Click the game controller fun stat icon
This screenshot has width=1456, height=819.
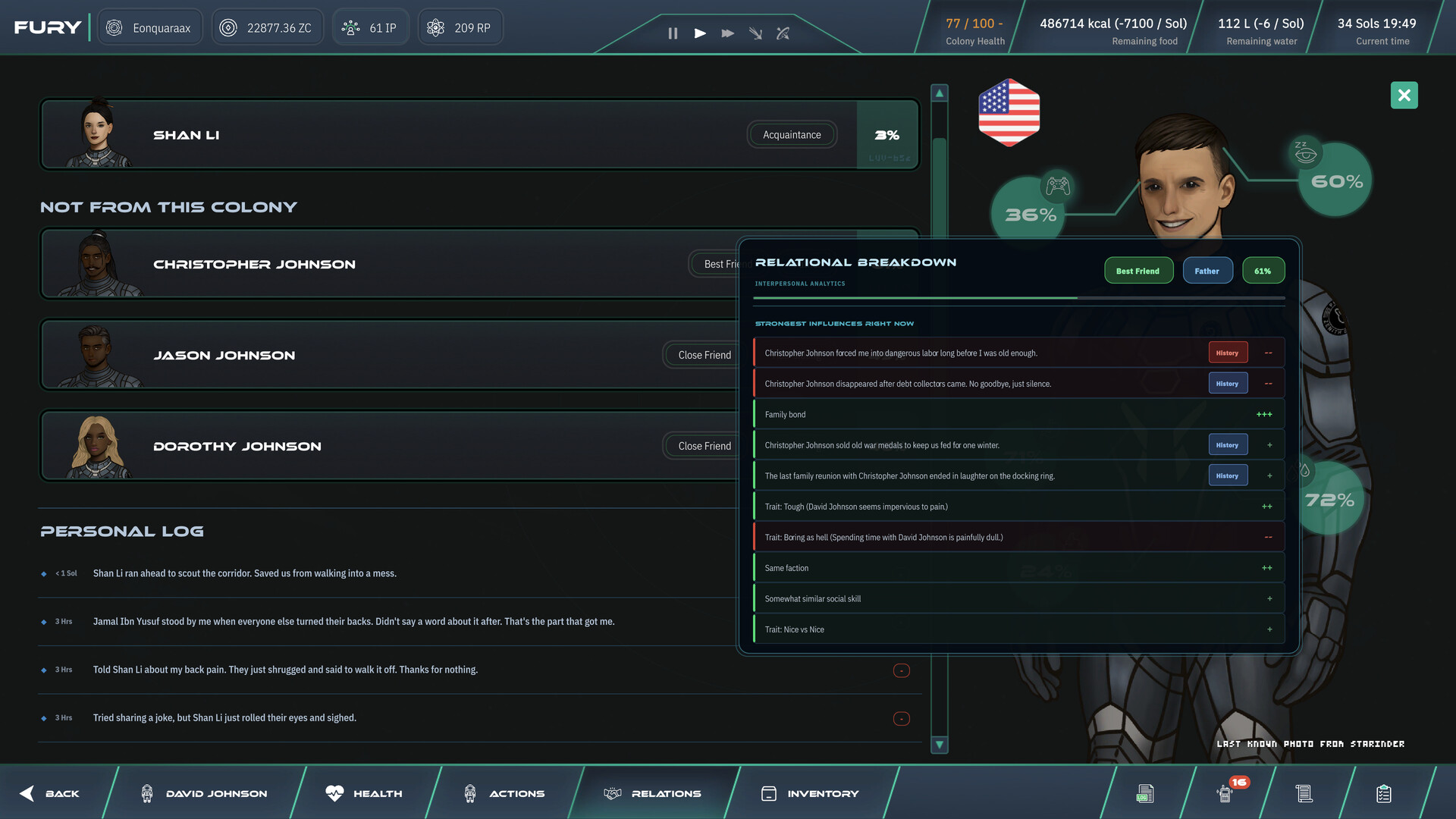tap(1058, 185)
